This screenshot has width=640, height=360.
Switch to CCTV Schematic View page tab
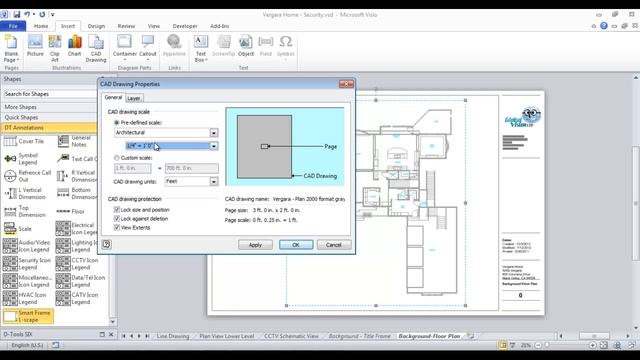click(291, 336)
